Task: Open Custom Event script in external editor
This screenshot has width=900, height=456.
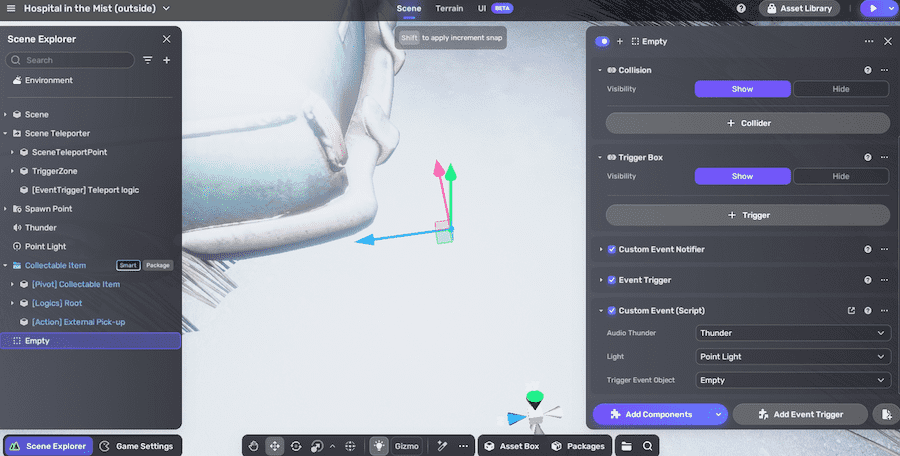Action: pos(851,310)
